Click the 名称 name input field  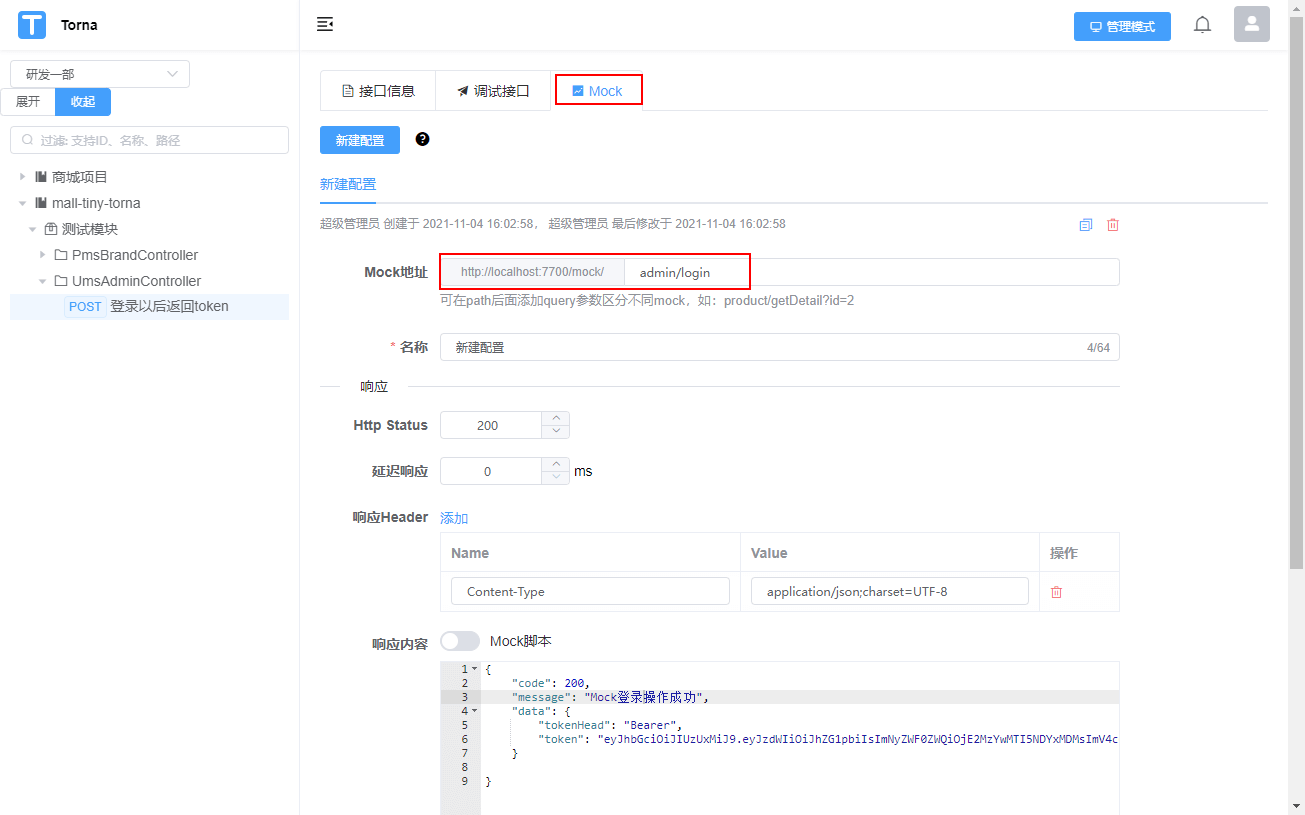[x=779, y=347]
